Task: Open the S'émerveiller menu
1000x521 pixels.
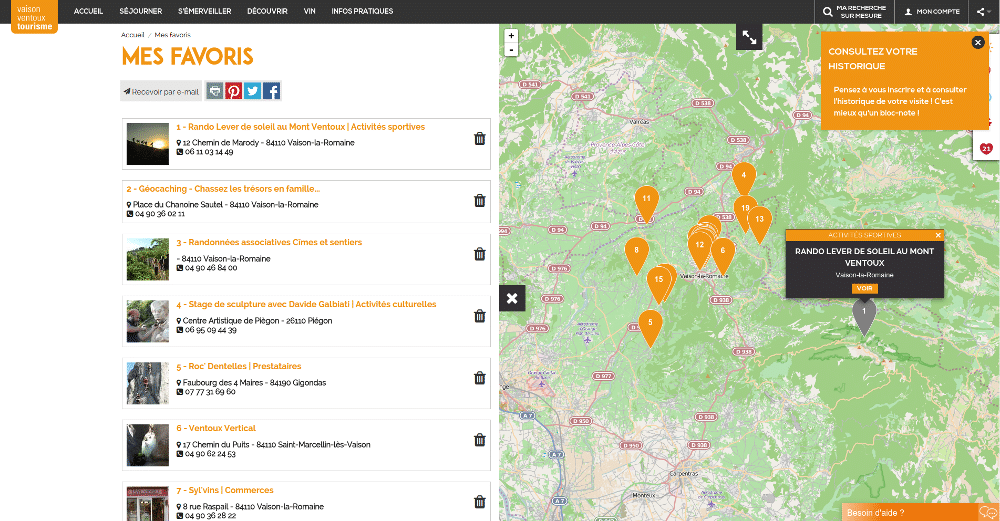Action: [x=205, y=11]
